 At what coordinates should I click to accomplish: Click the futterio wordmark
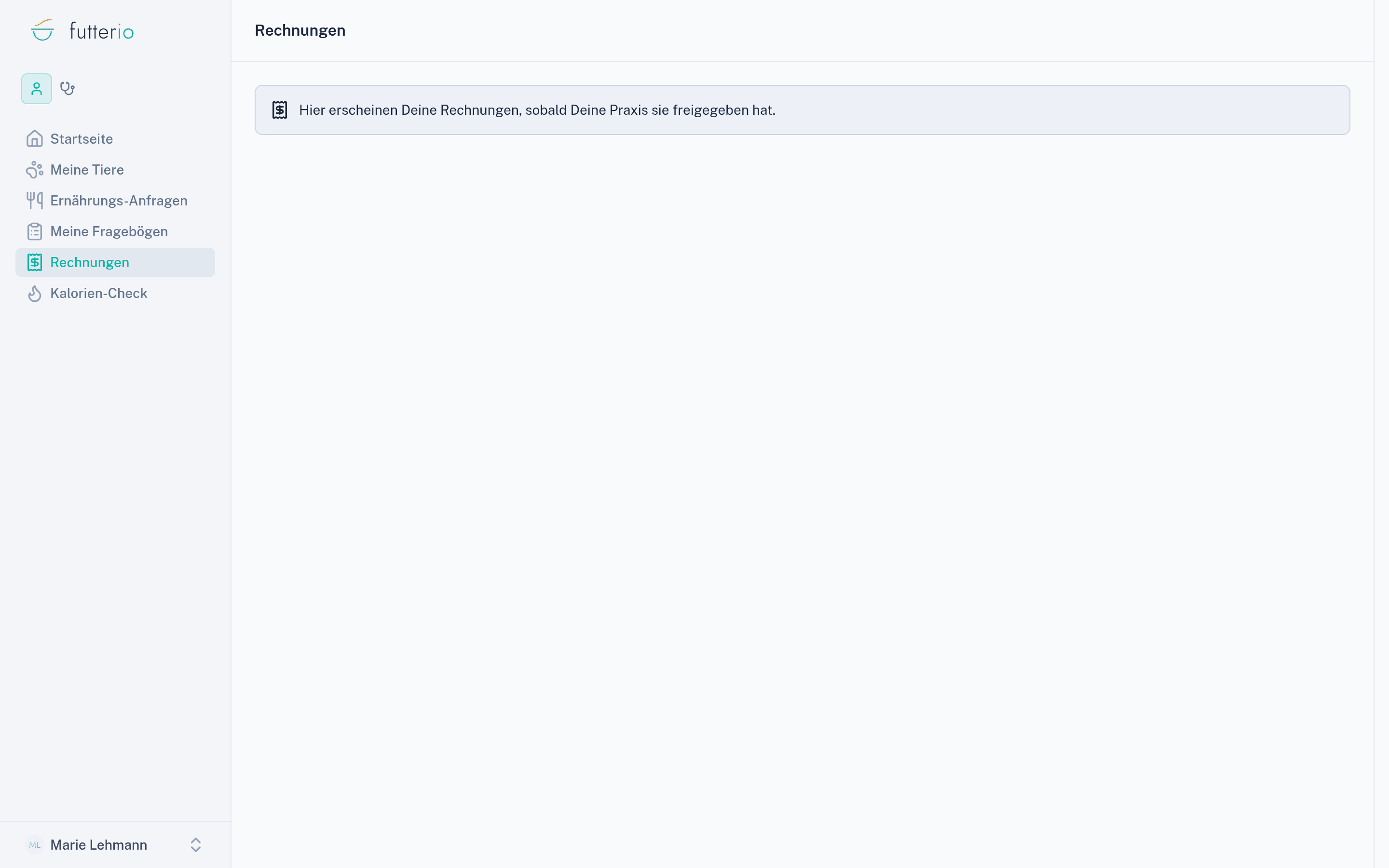tap(102, 31)
